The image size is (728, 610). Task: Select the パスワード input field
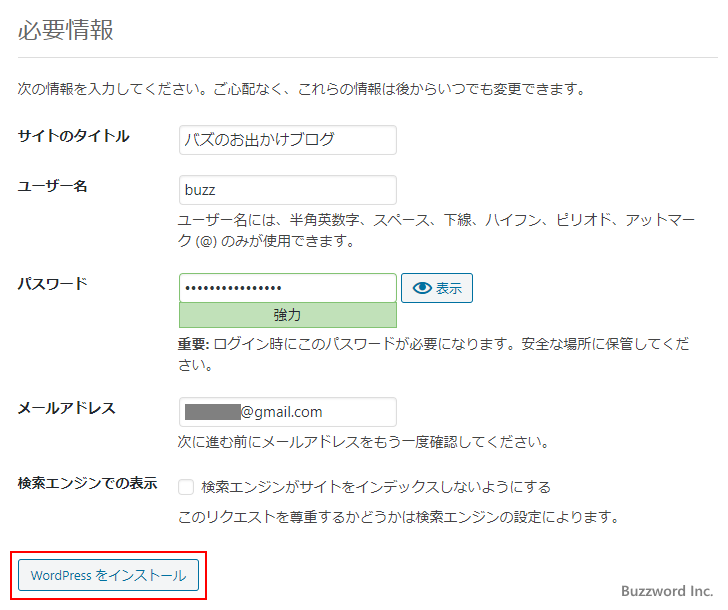click(288, 288)
